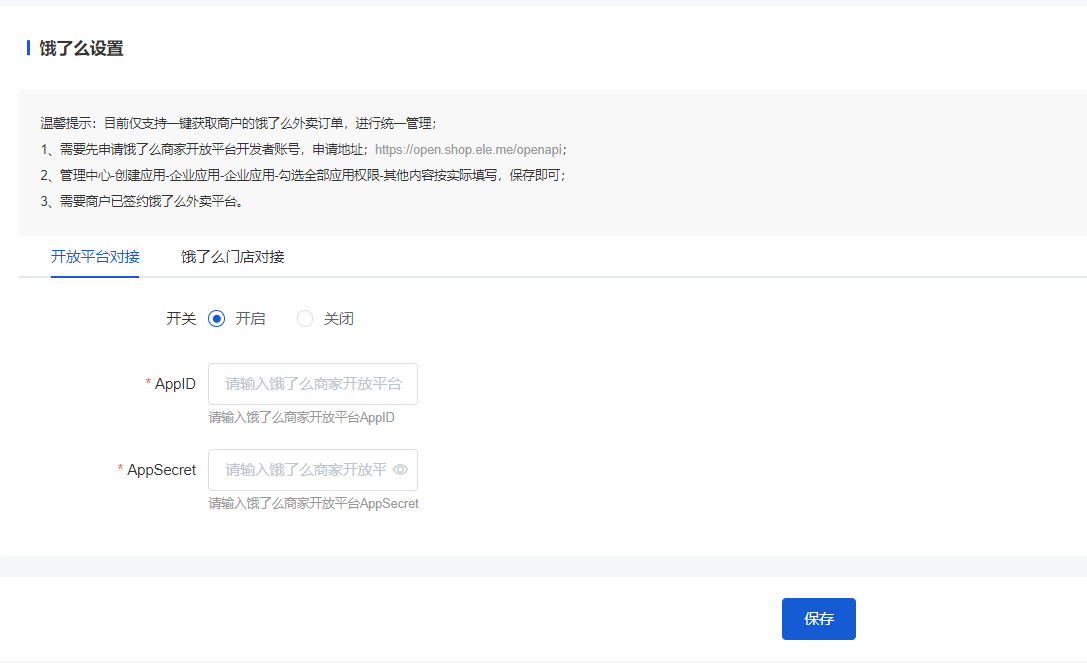Click notice line 2 about 管理中心-创建应用
Screen dimensions: 1087x663
click(x=303, y=175)
